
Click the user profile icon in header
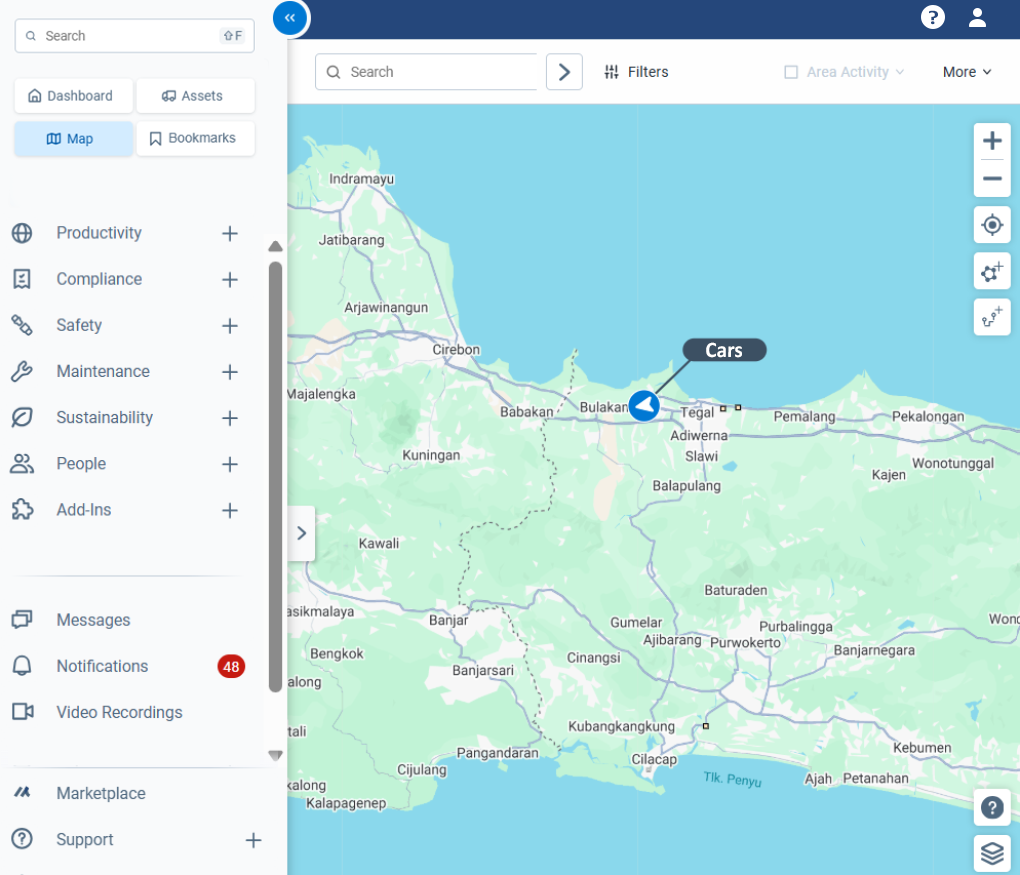click(977, 17)
